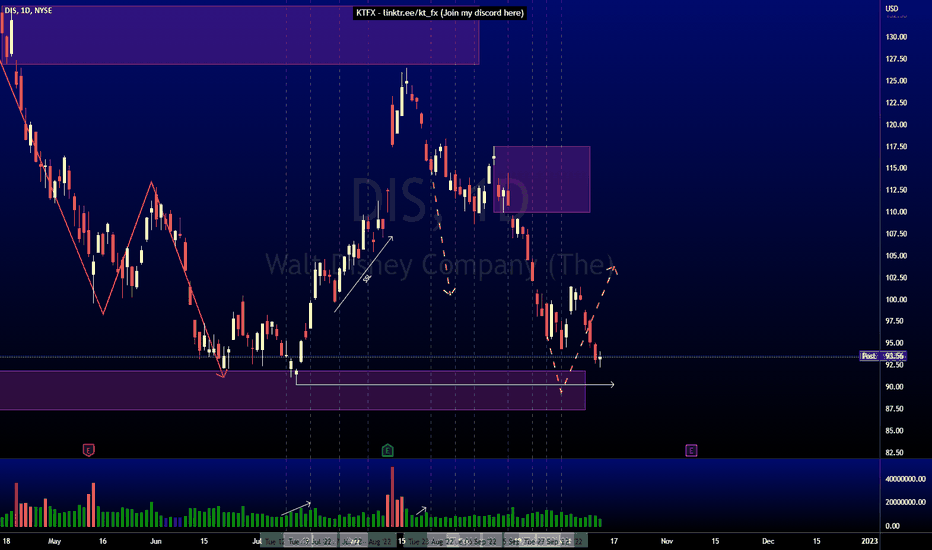This screenshot has width=932, height=550.
Task: Click the 82.50 price axis label
Action: click(894, 452)
